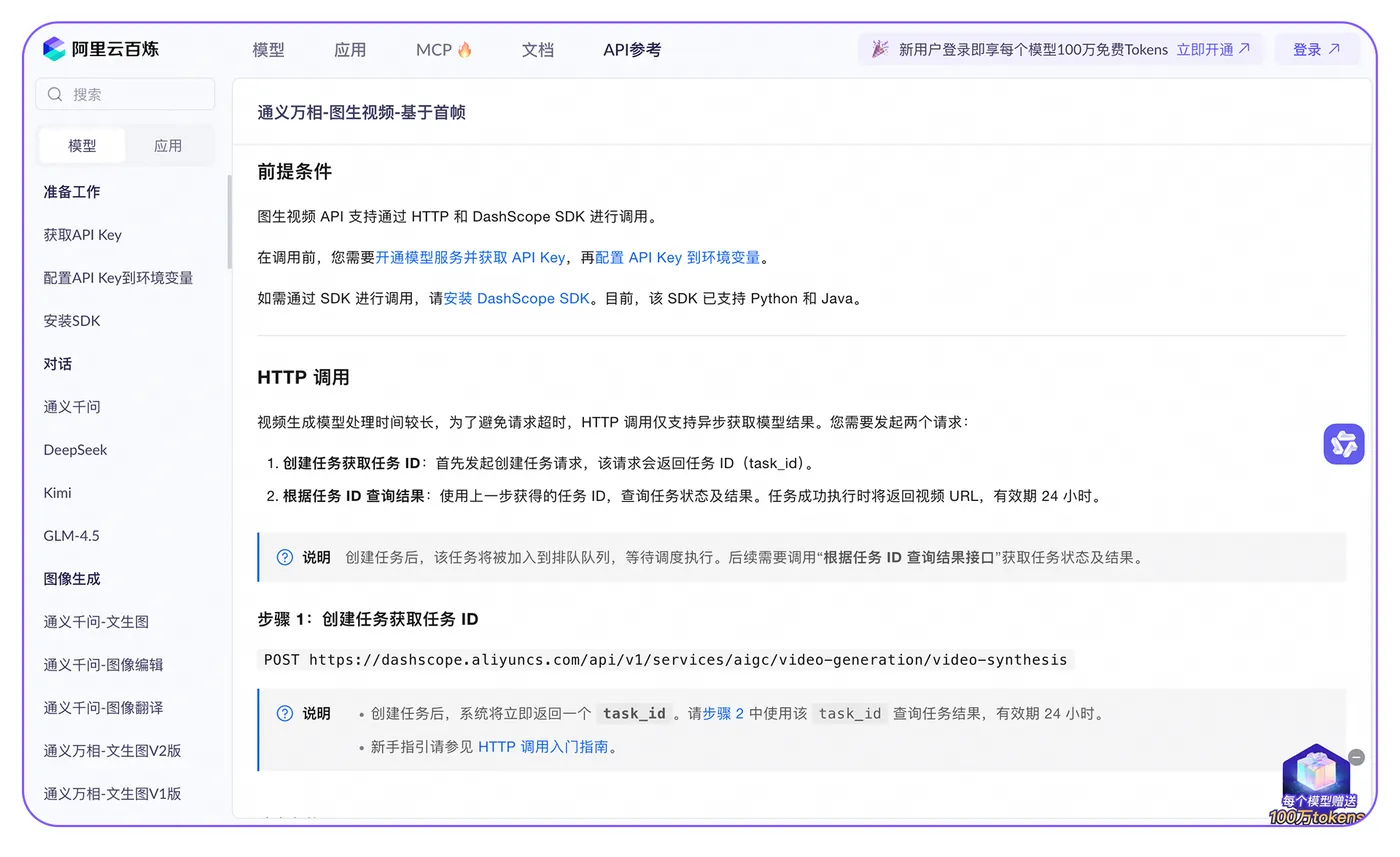The image size is (1400, 857).
Task: Click the page title 通义万相-图生视频-基于首帧
Action: click(x=361, y=112)
